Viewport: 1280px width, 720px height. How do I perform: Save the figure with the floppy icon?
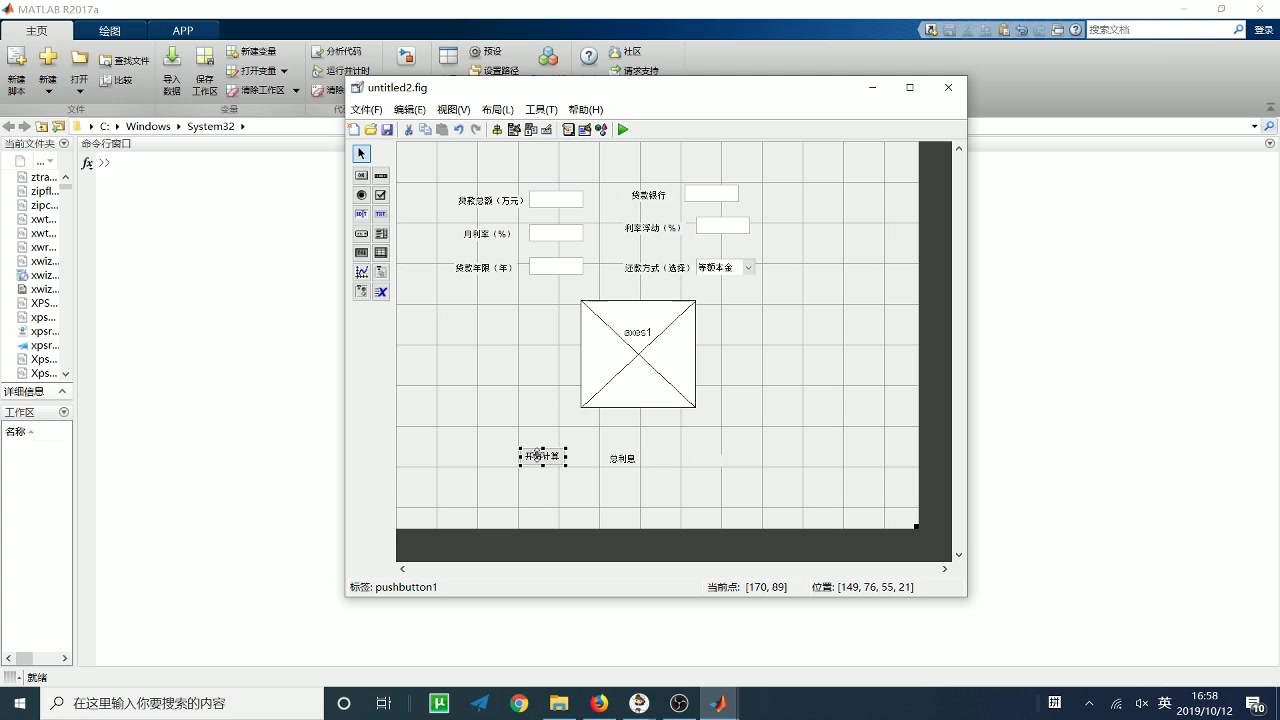(x=387, y=130)
